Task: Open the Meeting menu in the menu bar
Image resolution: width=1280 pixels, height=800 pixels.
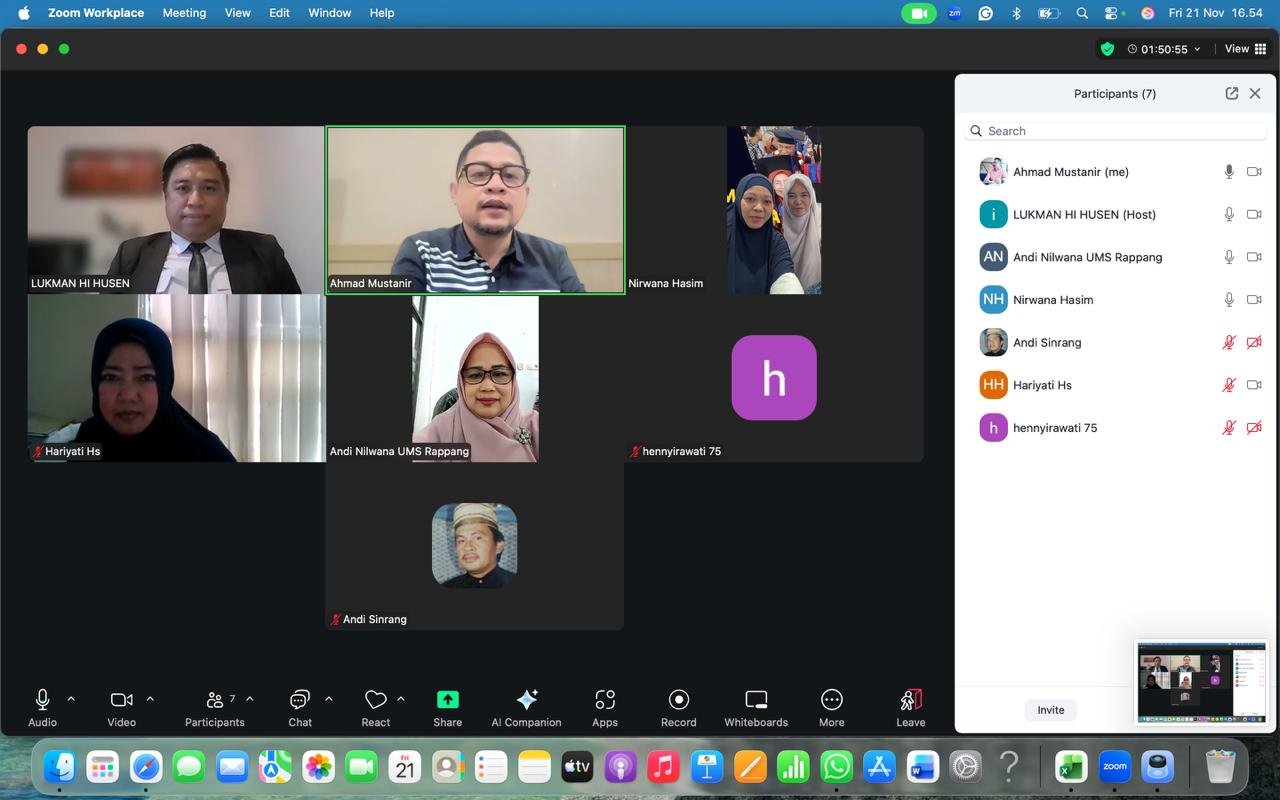Action: (x=184, y=13)
